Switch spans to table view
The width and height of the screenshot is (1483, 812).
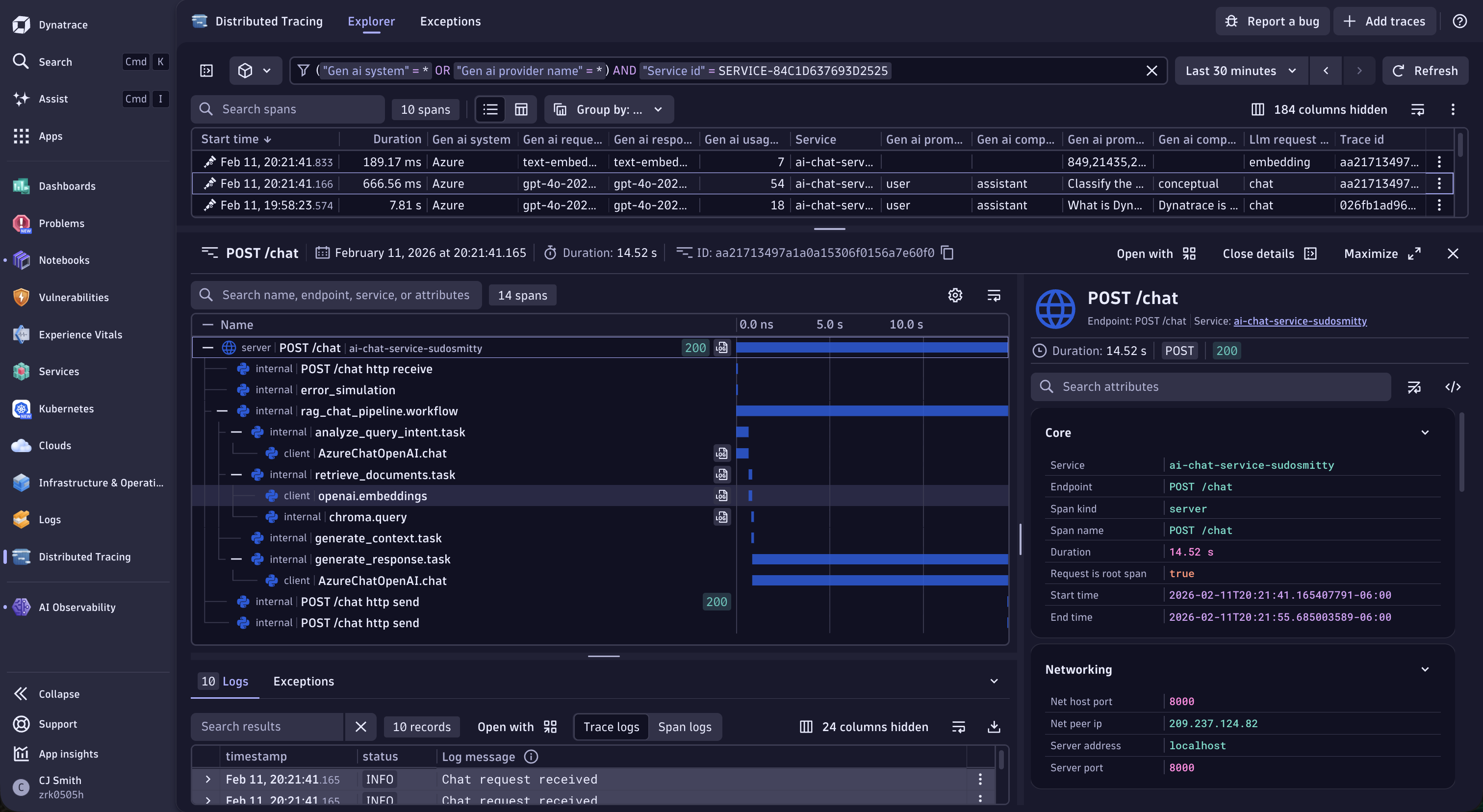coord(521,109)
